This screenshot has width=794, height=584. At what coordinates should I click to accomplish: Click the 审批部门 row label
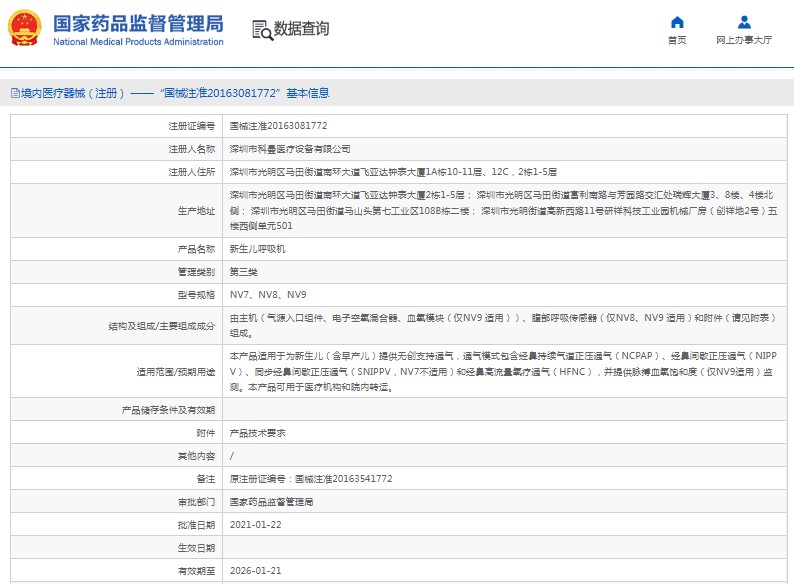pyautogui.click(x=196, y=502)
